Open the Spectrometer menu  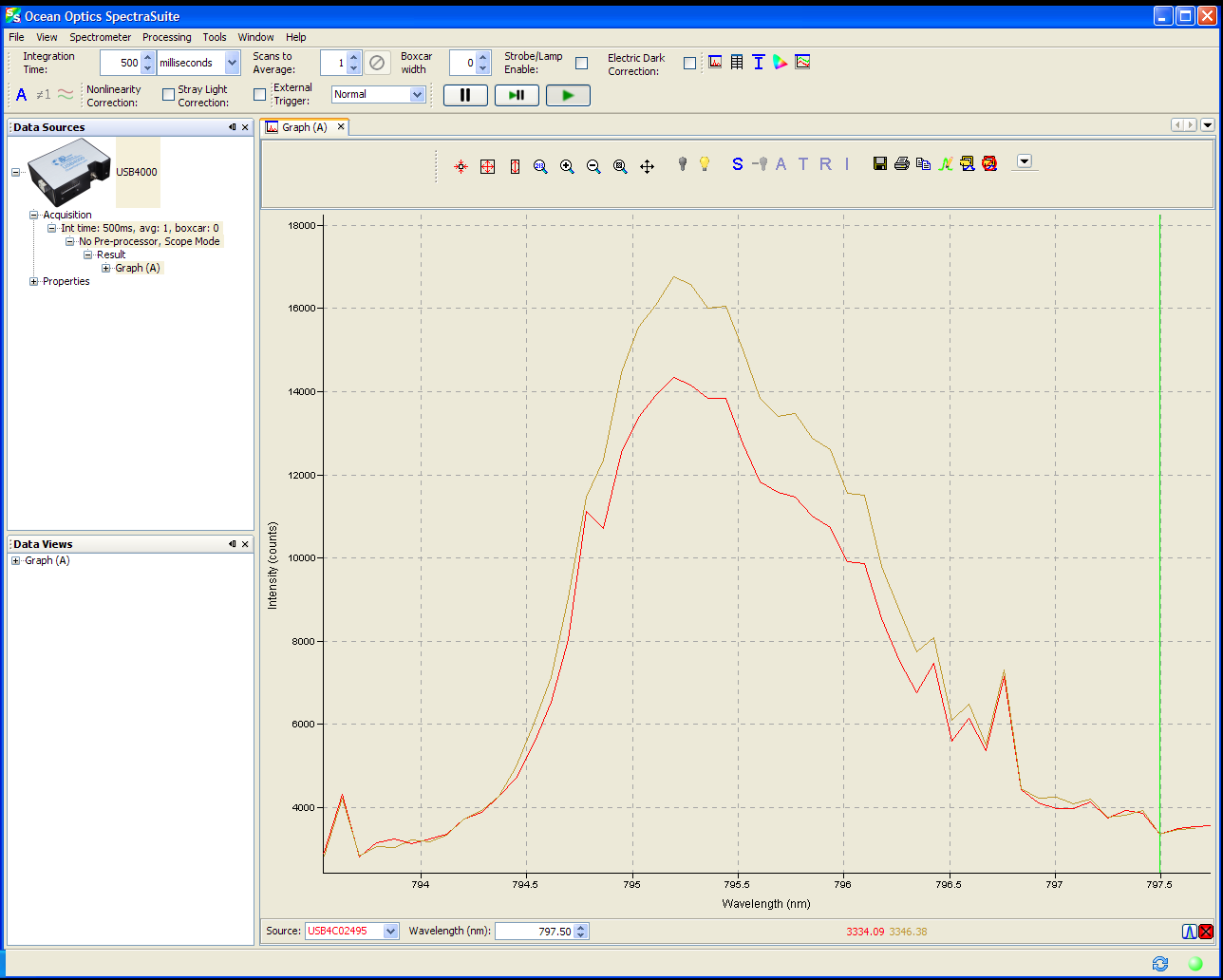[100, 37]
